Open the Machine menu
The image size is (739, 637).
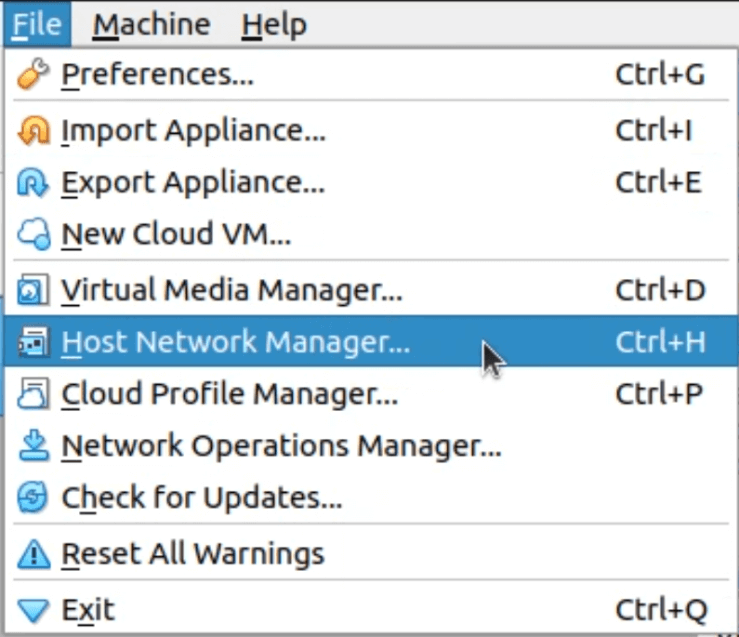pos(151,24)
